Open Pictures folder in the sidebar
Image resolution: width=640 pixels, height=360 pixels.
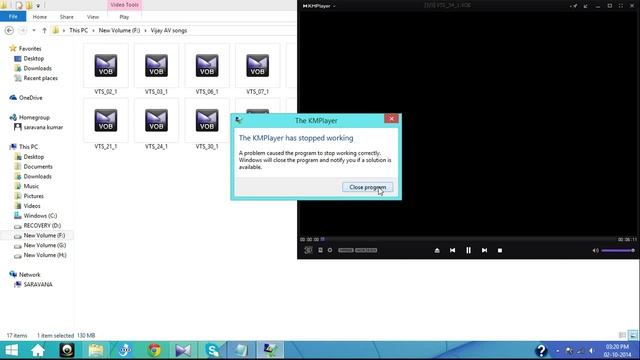click(33, 196)
